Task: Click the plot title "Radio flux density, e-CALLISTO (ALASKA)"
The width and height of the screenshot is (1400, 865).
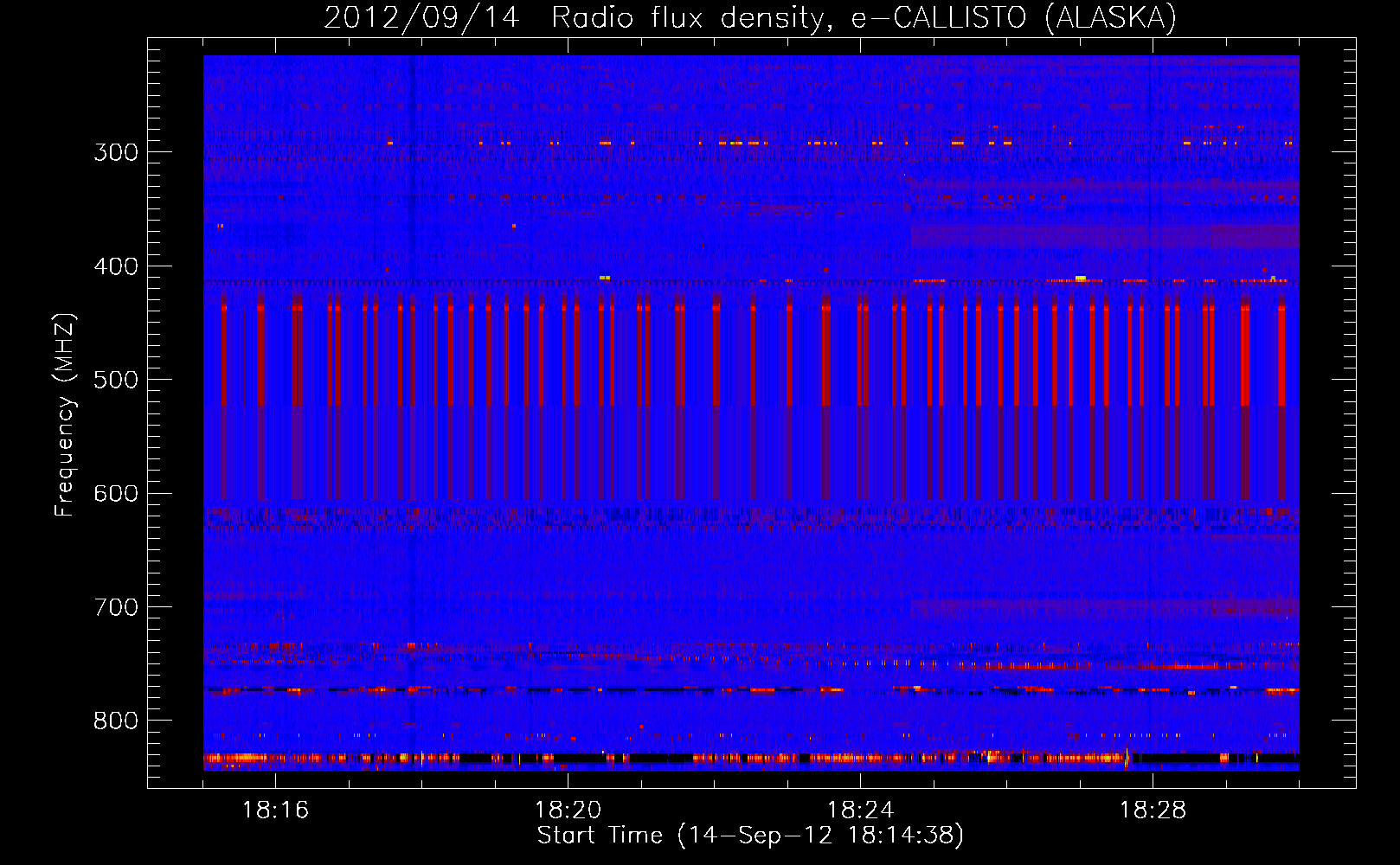Action: (864, 17)
